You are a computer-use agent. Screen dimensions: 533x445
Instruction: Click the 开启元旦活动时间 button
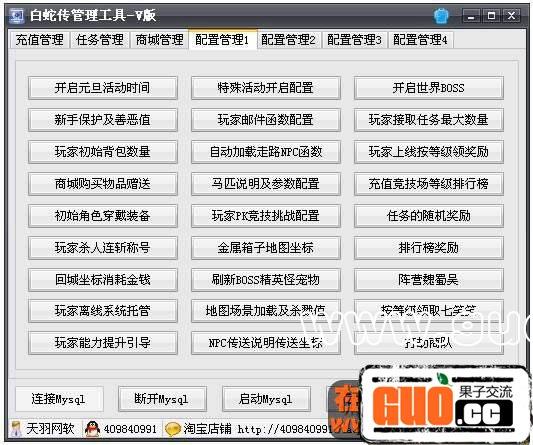[103, 88]
